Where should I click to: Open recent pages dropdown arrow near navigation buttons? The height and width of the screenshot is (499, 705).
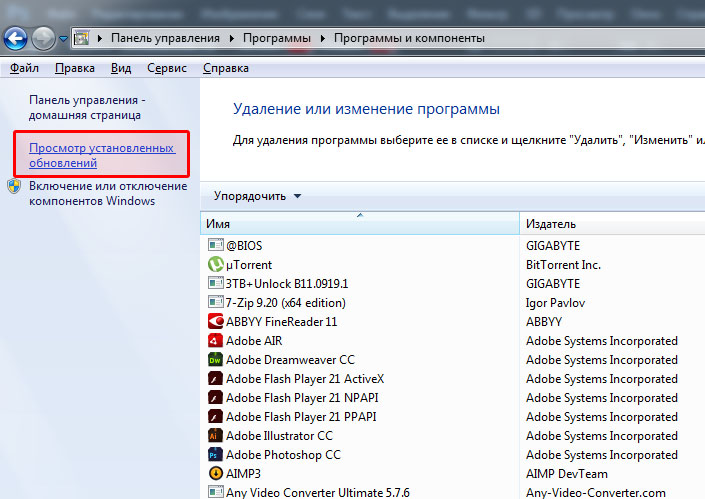pyautogui.click(x=63, y=39)
